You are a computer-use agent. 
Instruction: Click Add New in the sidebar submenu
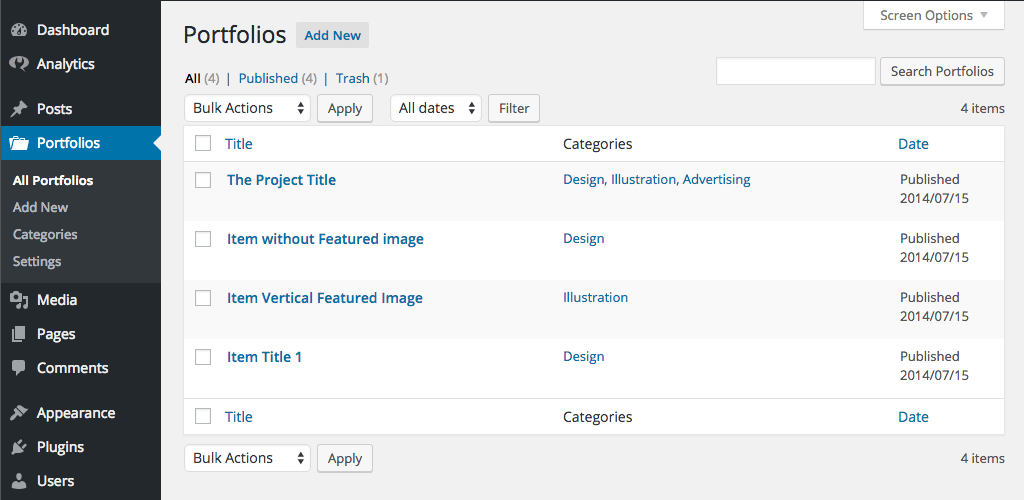coord(40,208)
